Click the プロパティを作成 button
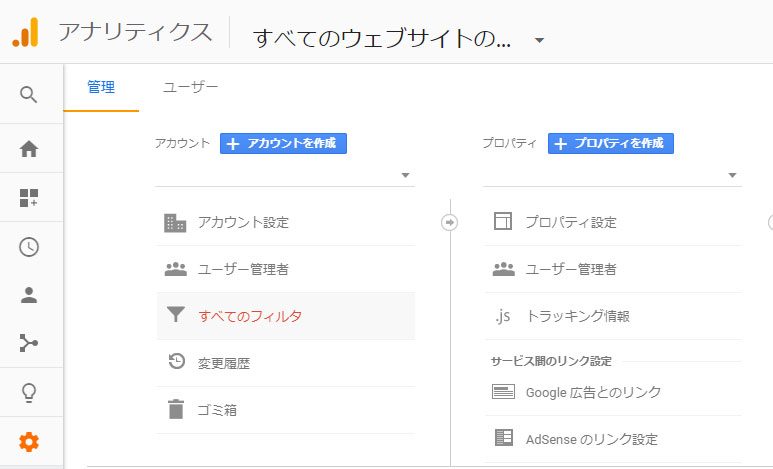This screenshot has height=469, width=773. pyautogui.click(x=611, y=144)
